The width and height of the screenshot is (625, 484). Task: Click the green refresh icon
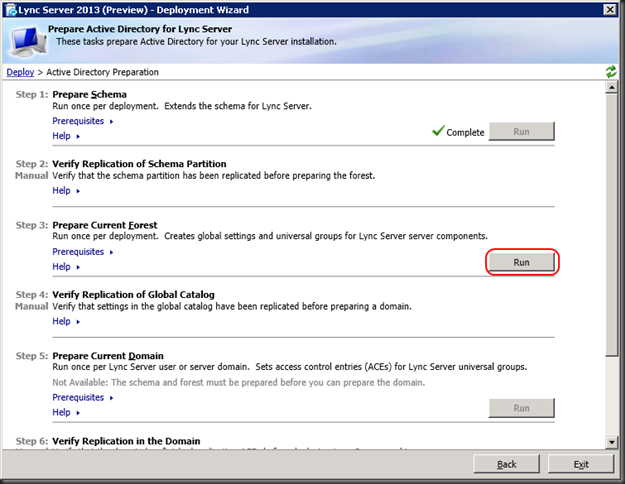point(611,72)
